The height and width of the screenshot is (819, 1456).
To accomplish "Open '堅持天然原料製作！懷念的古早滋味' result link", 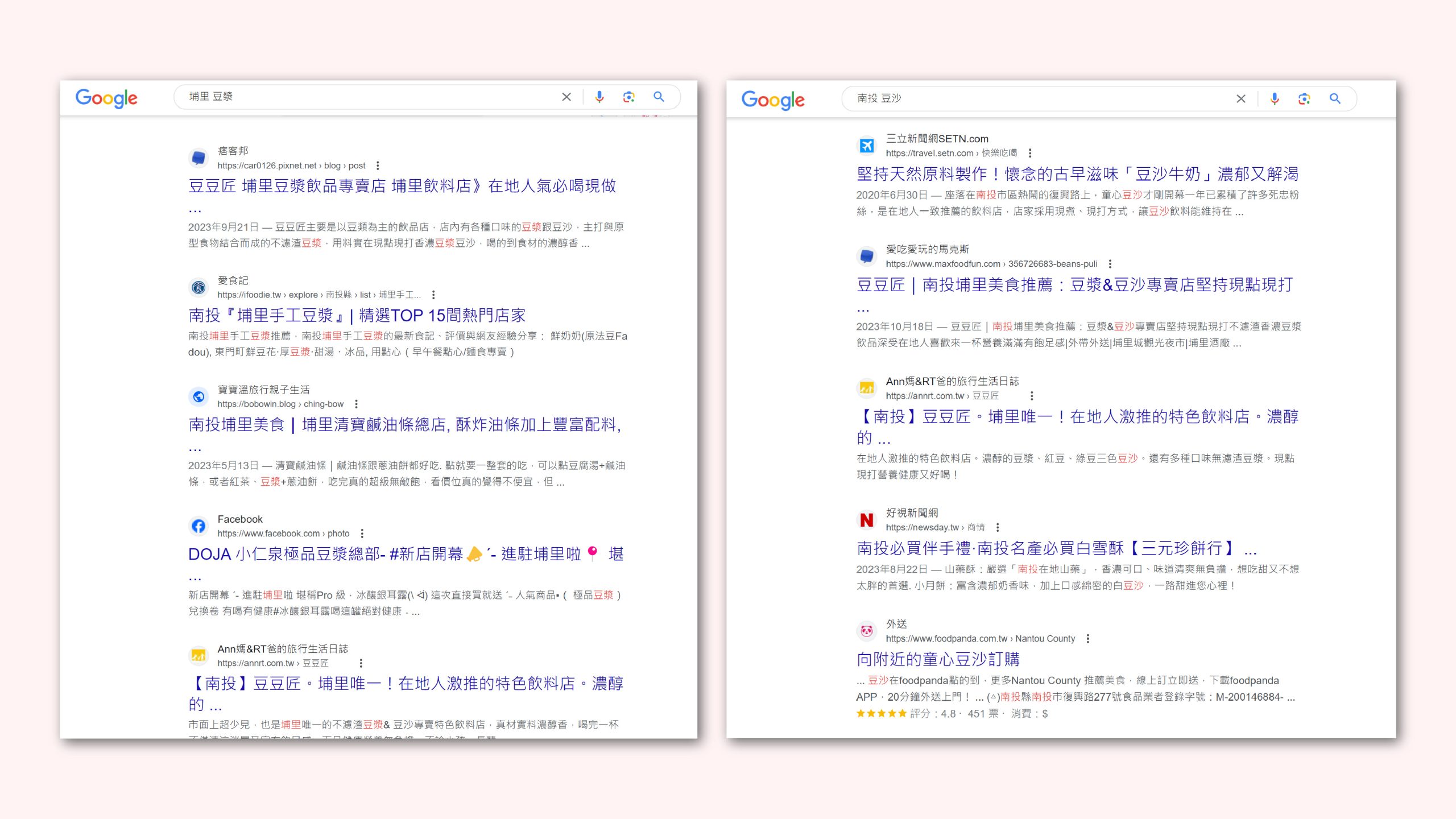I will coord(1078,174).
